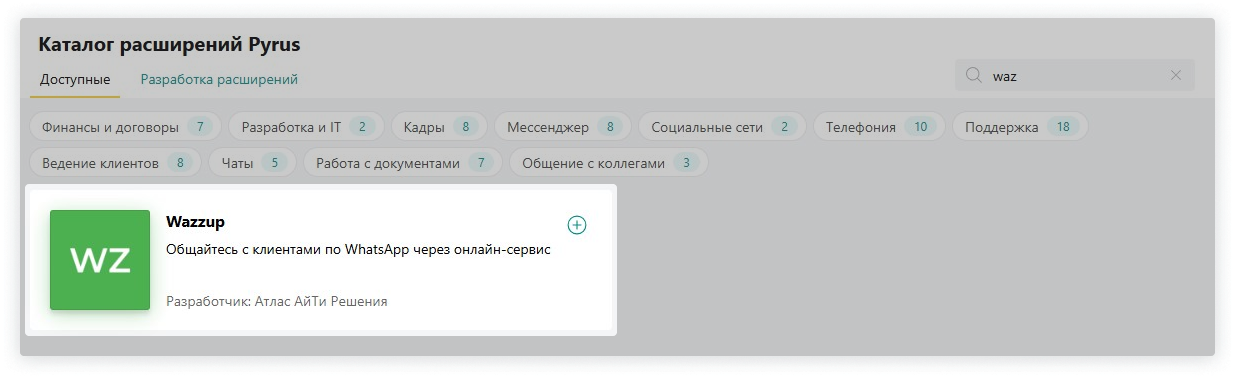Screen dimensions: 1235x378
Task: Clear the search field with the X icon
Action: (x=1176, y=75)
